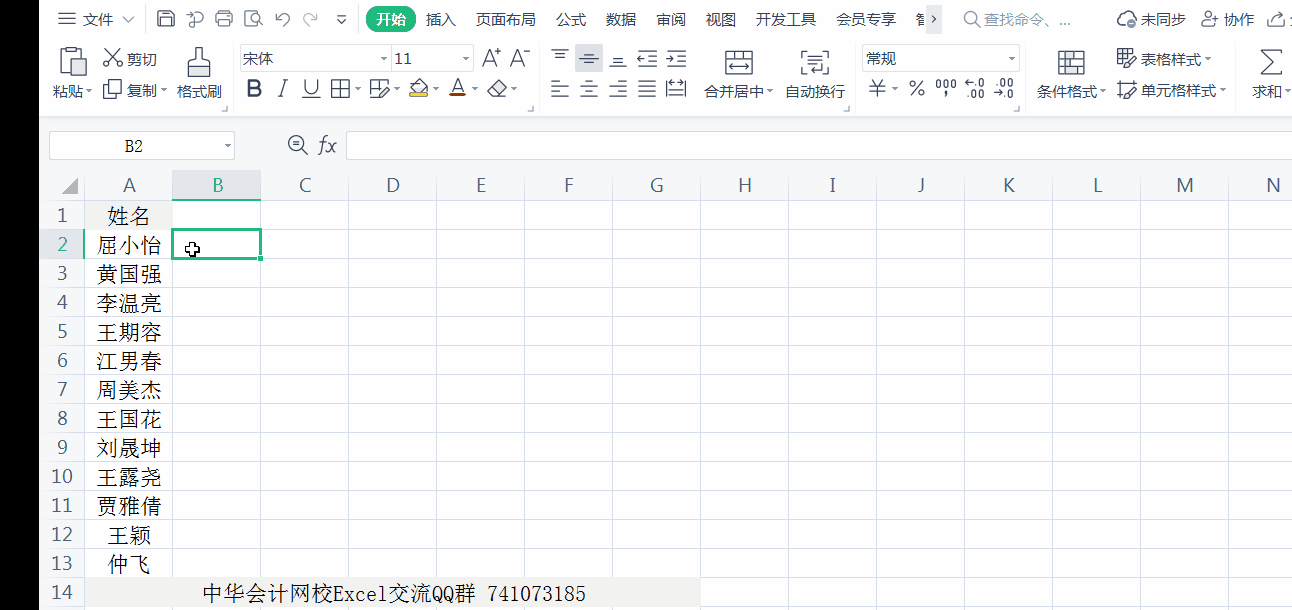Apply thousands separator format
The height and width of the screenshot is (610, 1292).
(945, 89)
